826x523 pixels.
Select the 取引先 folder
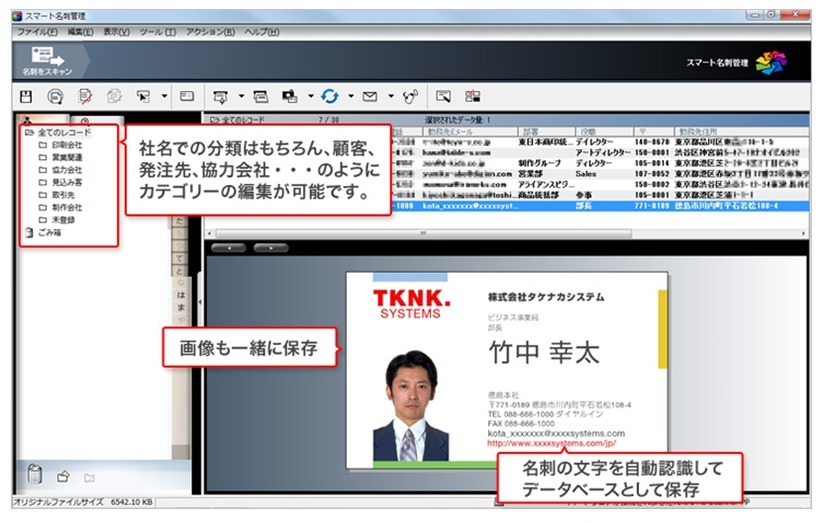click(57, 195)
